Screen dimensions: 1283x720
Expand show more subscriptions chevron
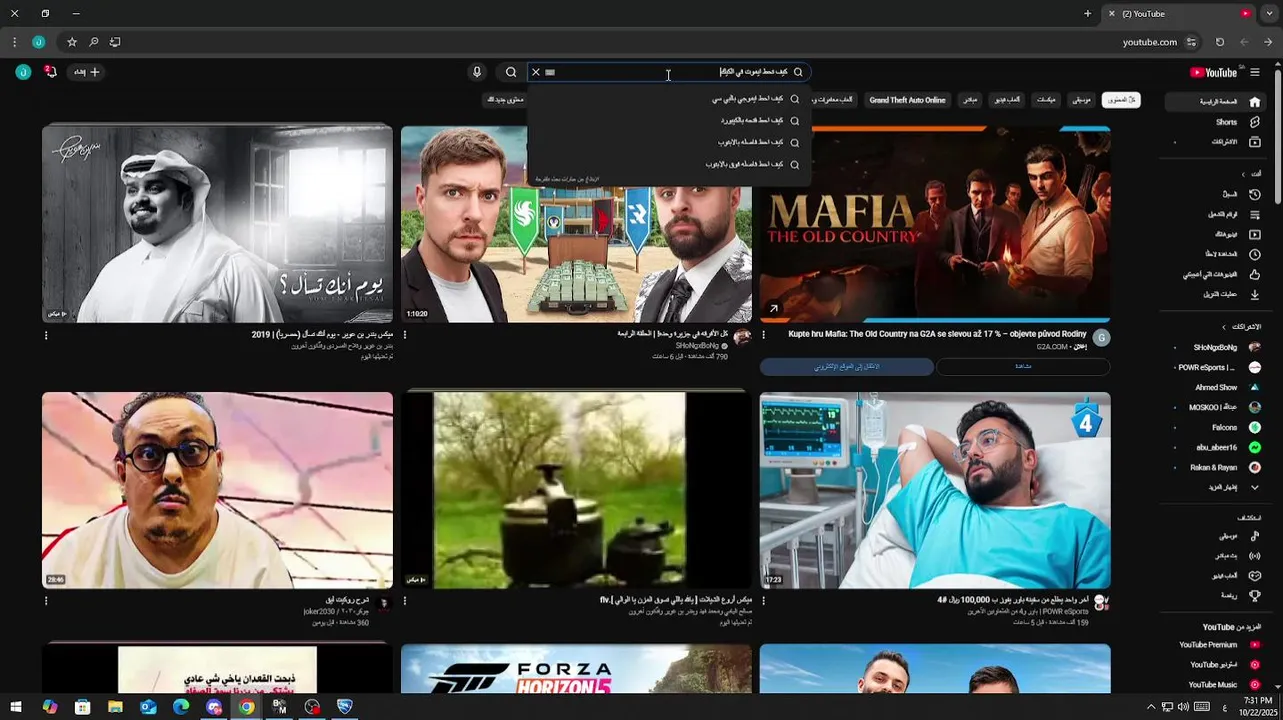pyautogui.click(x=1255, y=487)
